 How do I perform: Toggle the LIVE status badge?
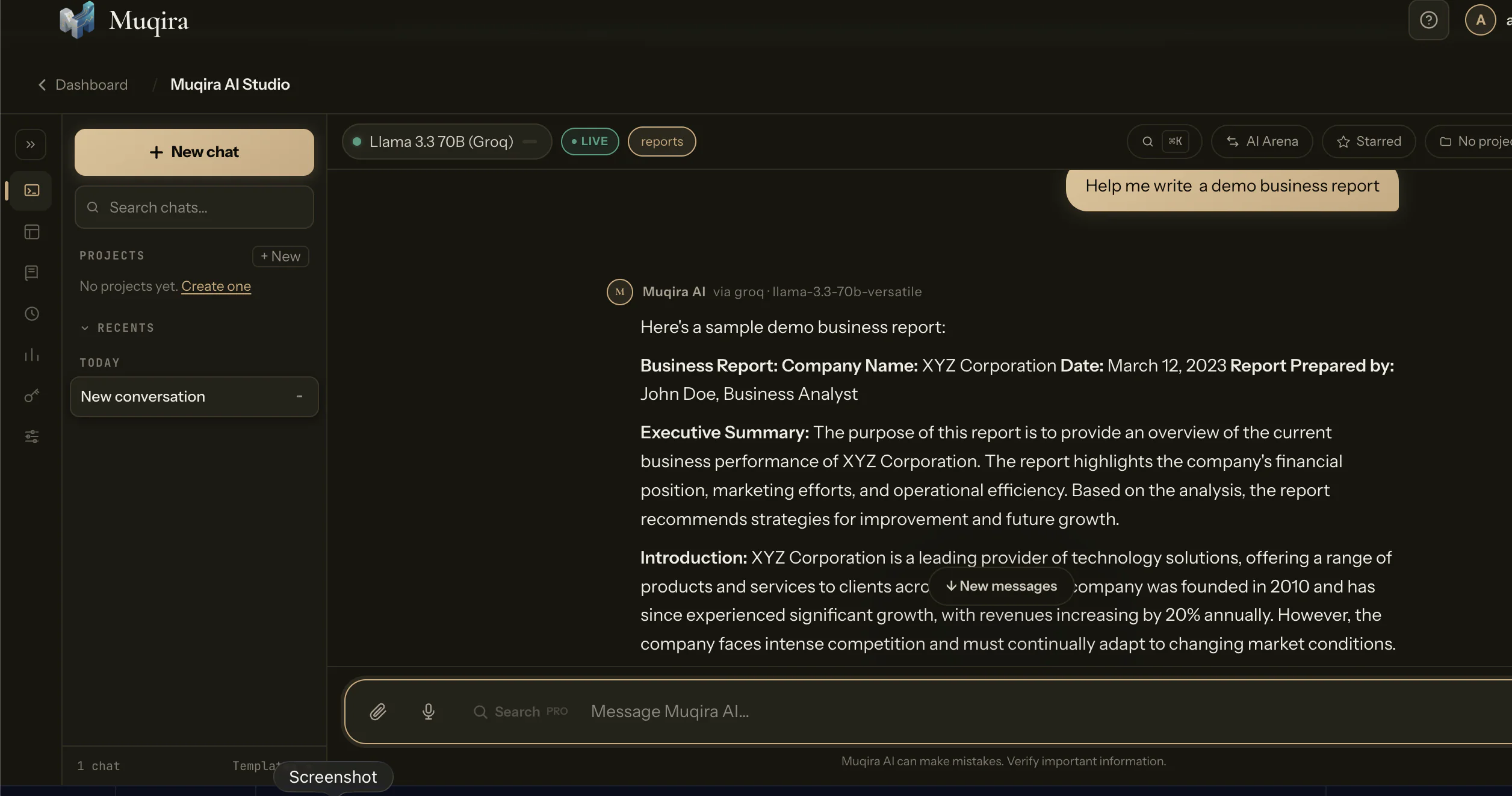pyautogui.click(x=590, y=141)
